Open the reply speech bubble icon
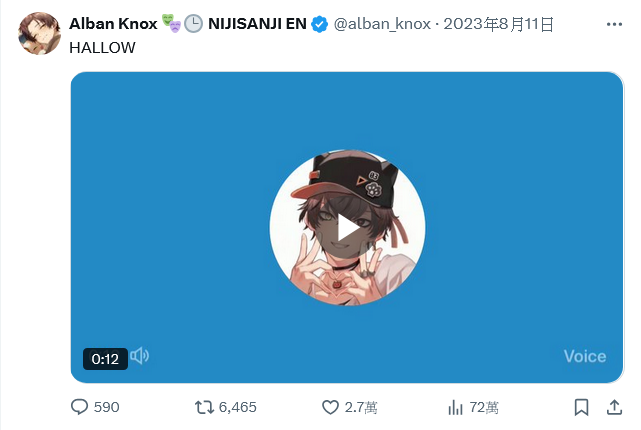 (x=79, y=407)
